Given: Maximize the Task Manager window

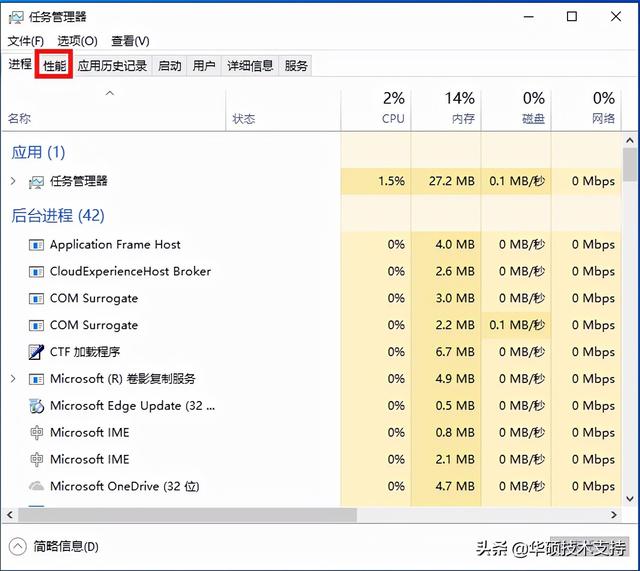Looking at the screenshot, I should click(x=572, y=17).
